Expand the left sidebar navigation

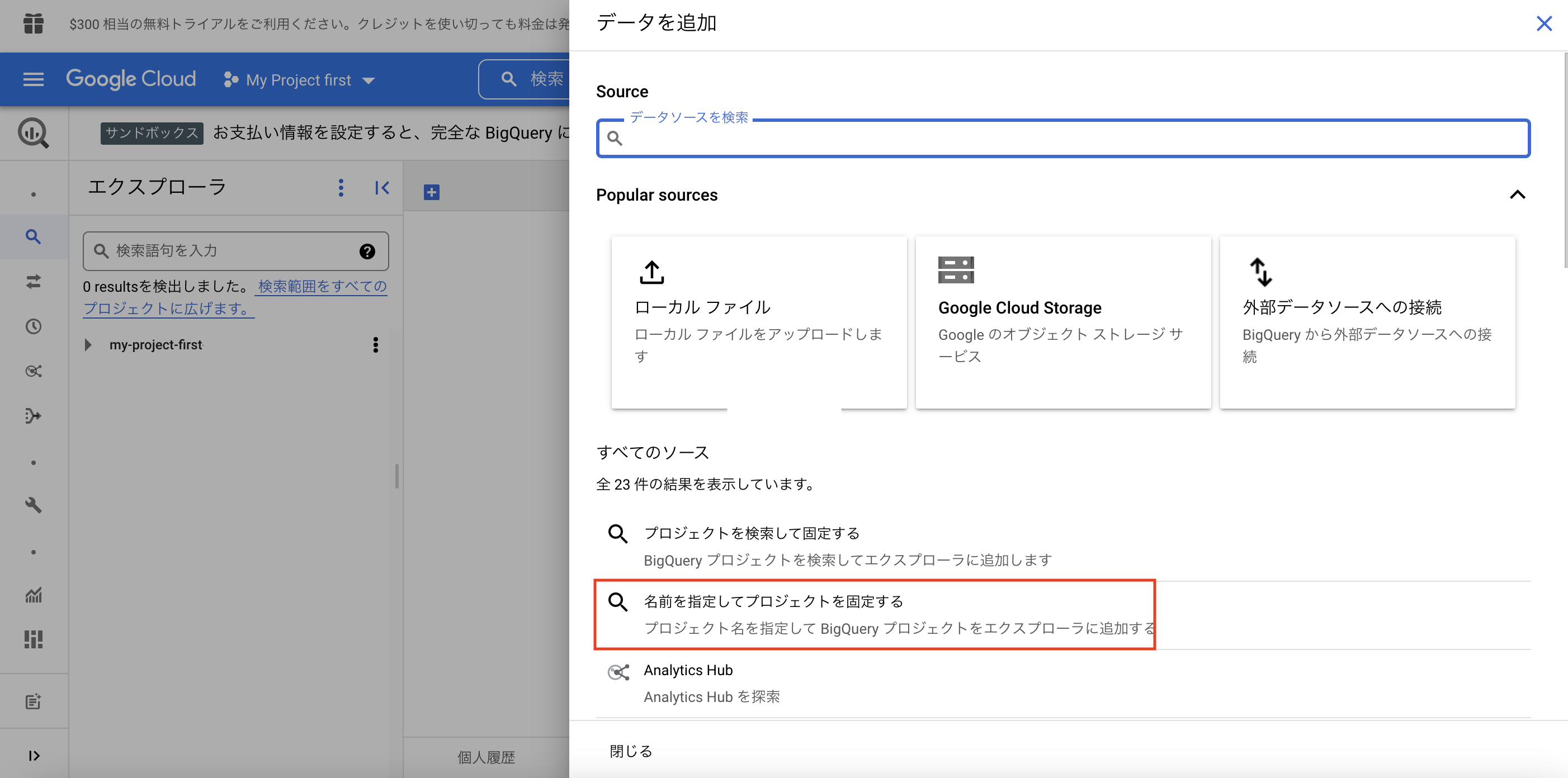coord(34,756)
